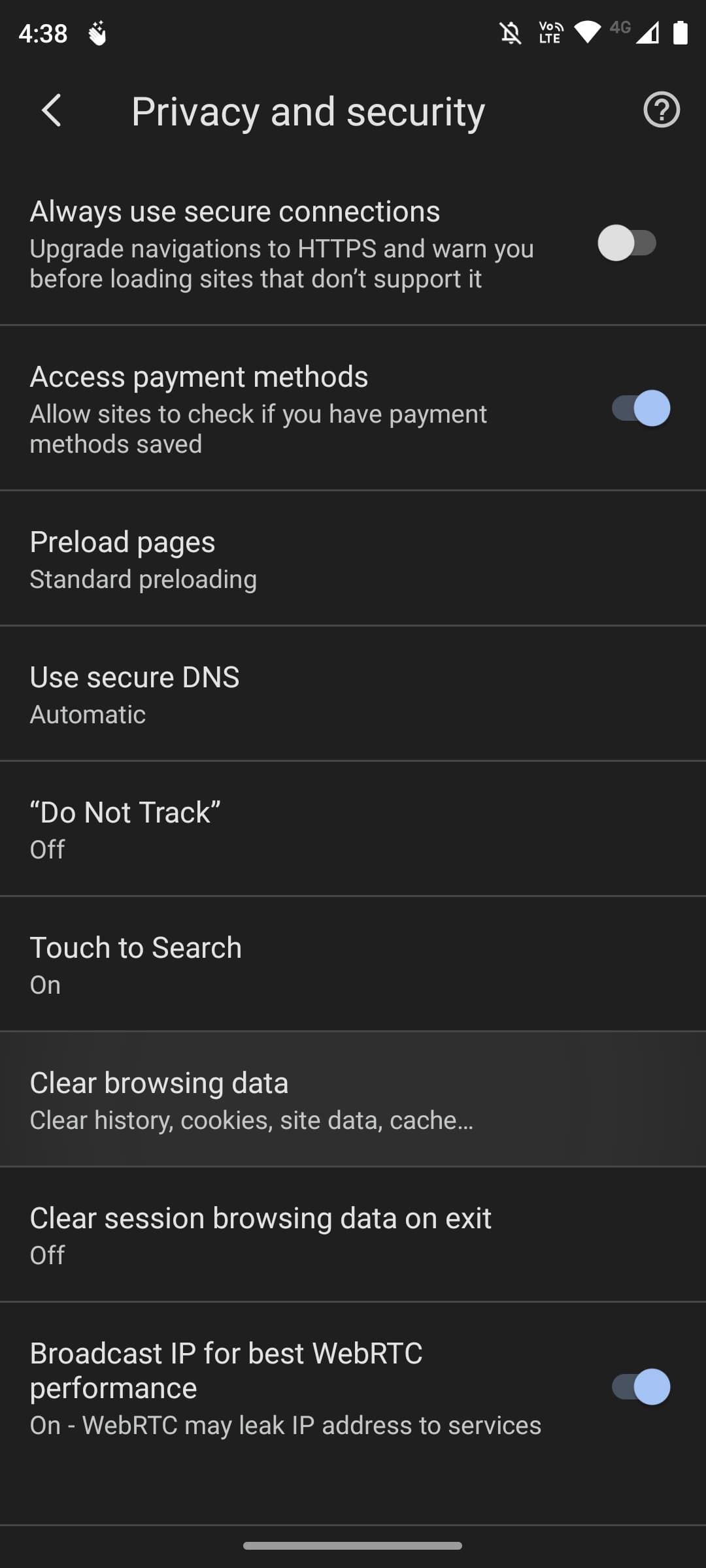Open "Do Not Track" setting
This screenshot has width=706, height=1568.
coord(353,830)
